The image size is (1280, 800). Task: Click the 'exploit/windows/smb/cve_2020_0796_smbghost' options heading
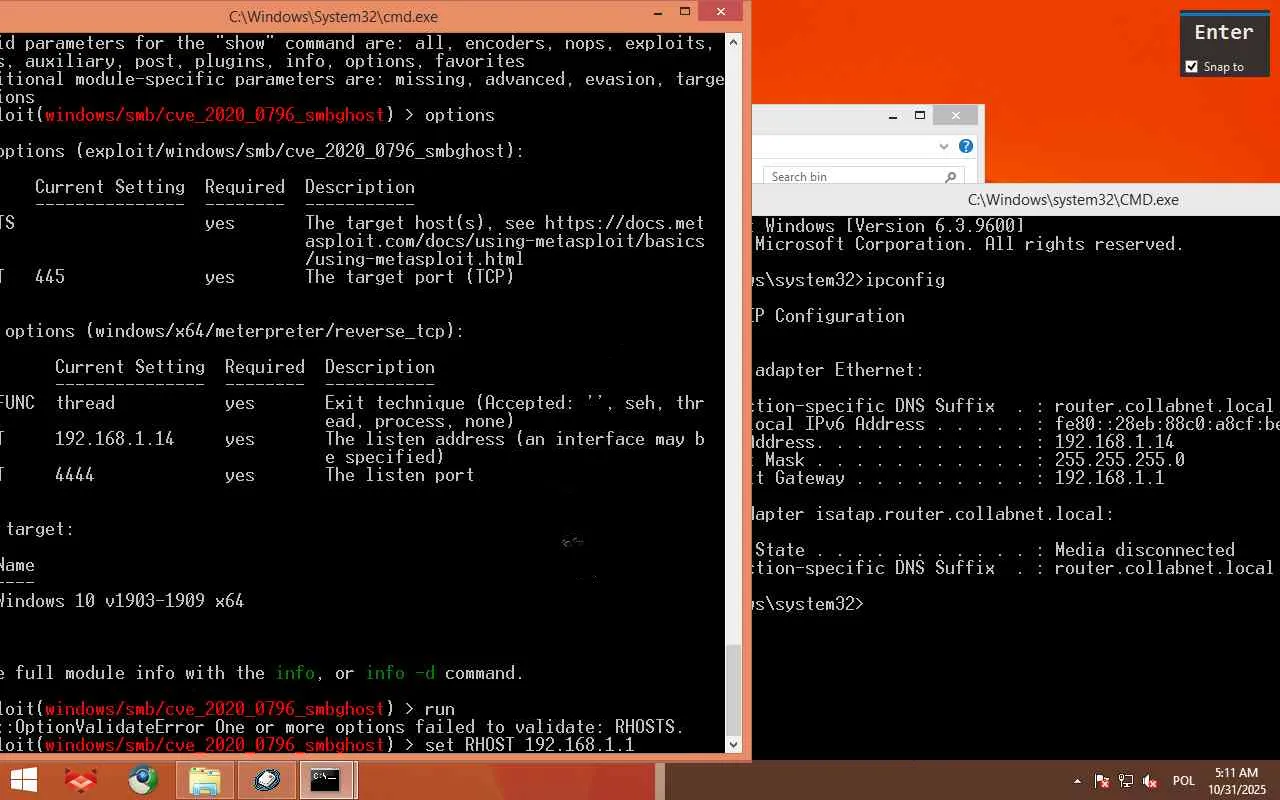tap(300, 151)
